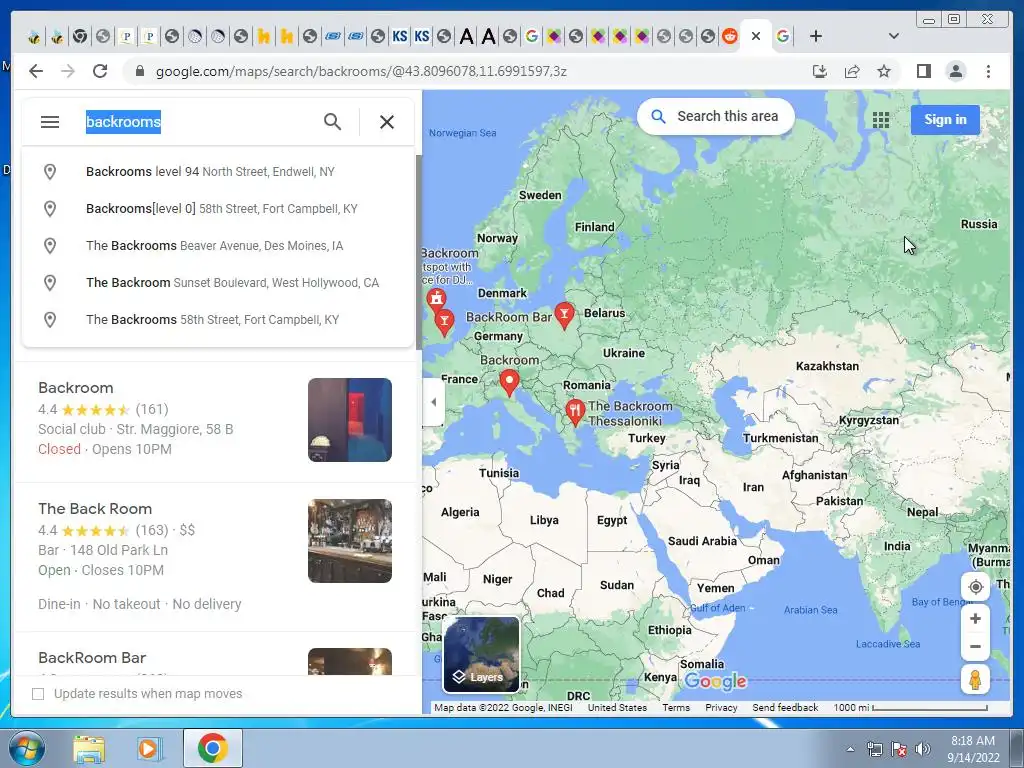Zoom out with the minus map button

[x=975, y=647]
